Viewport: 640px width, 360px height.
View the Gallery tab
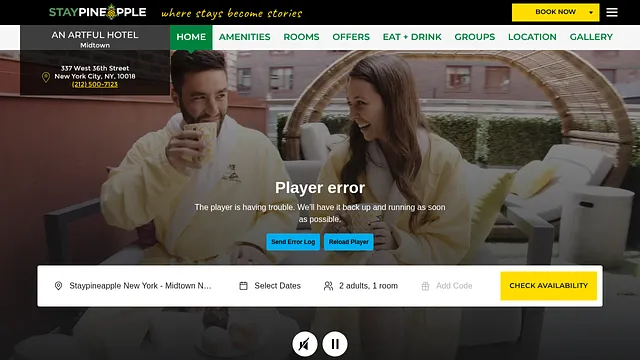pyautogui.click(x=591, y=37)
